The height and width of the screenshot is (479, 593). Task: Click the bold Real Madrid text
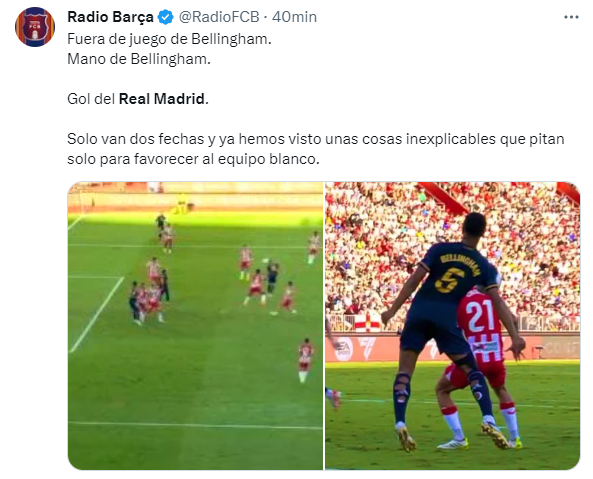[x=162, y=99]
